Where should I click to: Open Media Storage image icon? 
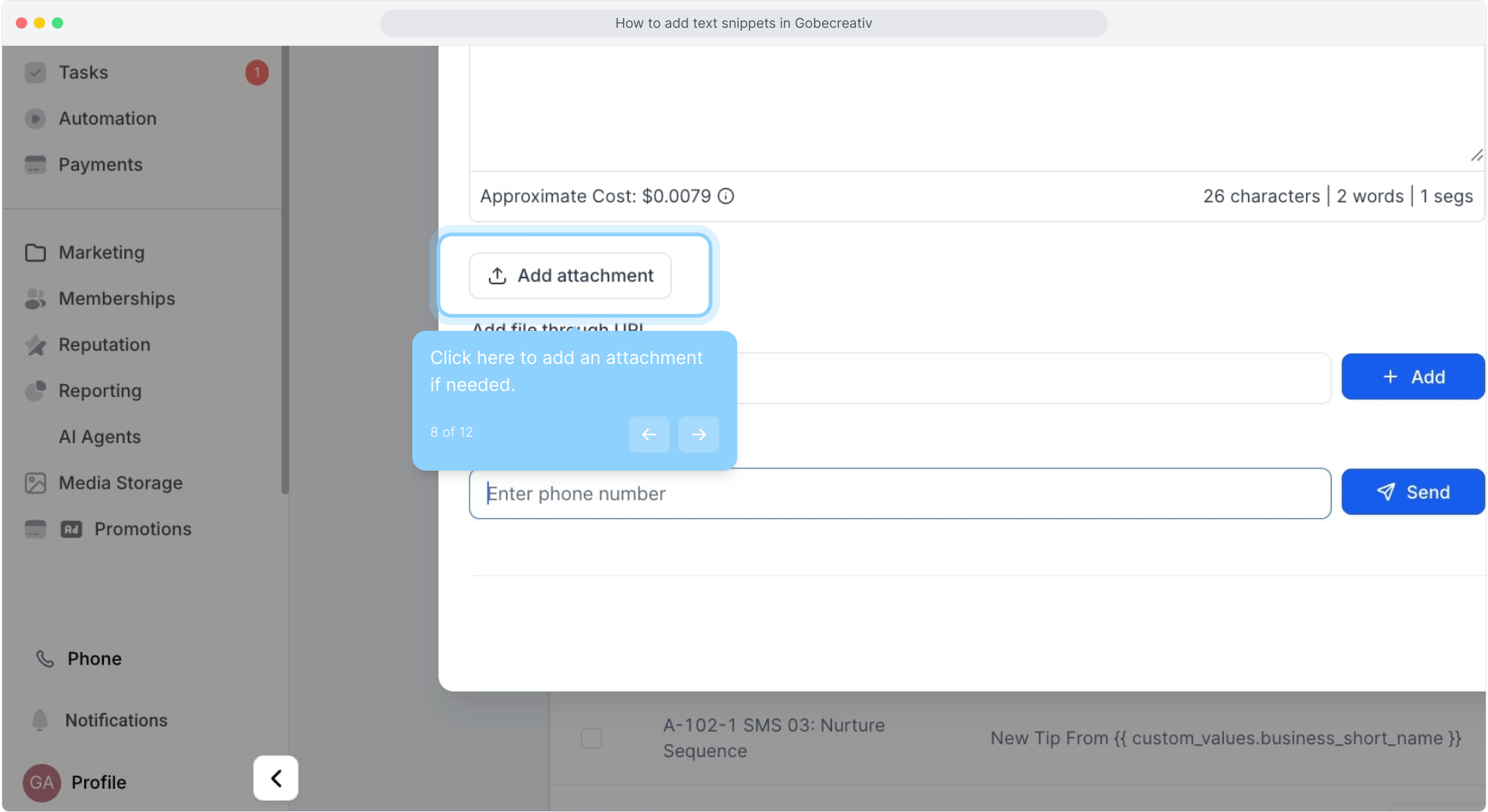(35, 483)
